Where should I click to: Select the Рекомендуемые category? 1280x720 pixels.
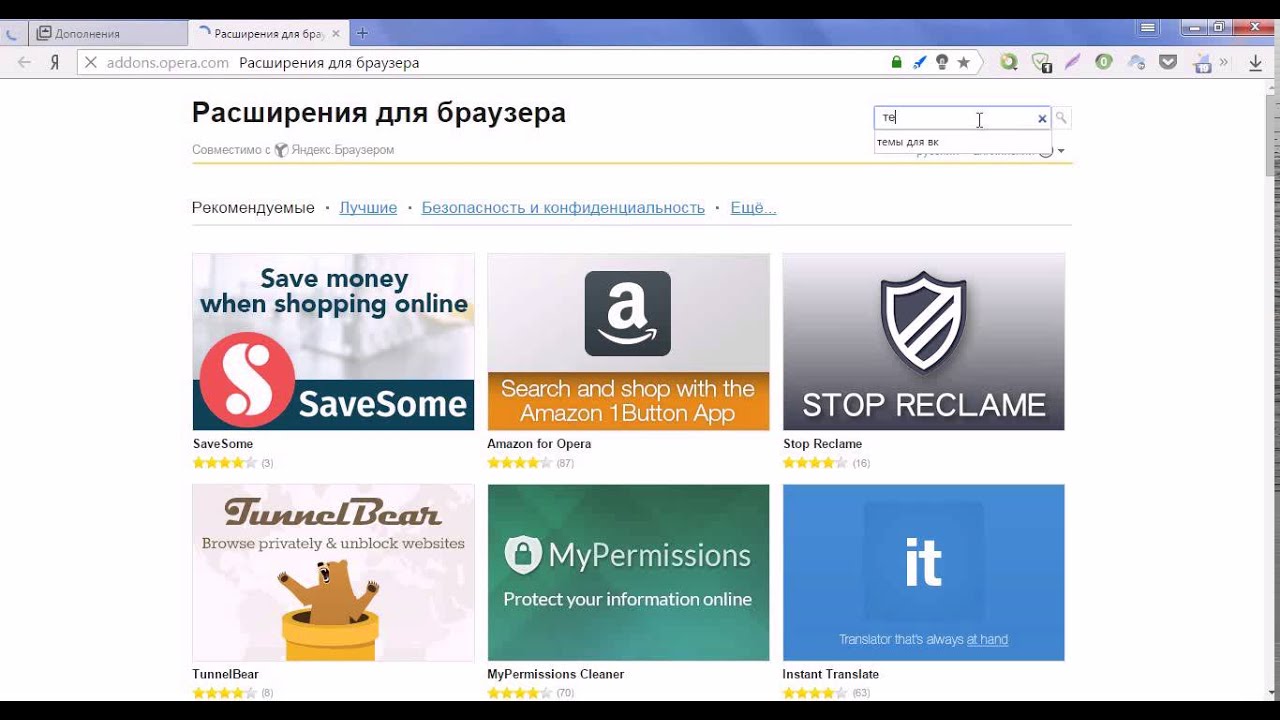click(253, 208)
